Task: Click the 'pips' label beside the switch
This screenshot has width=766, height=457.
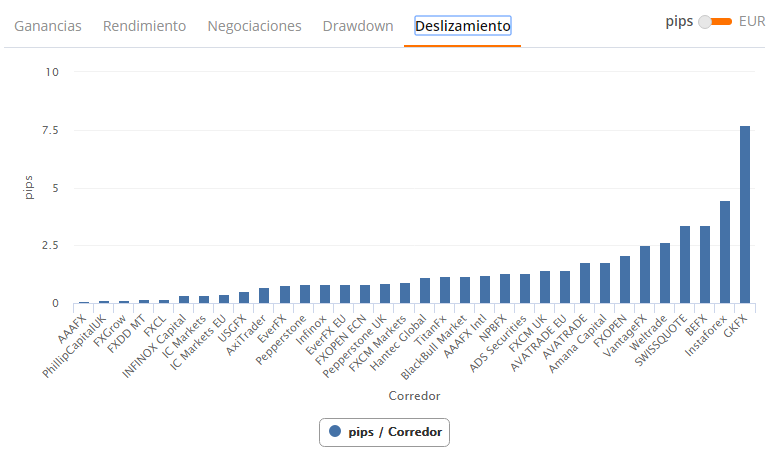Action: click(679, 22)
